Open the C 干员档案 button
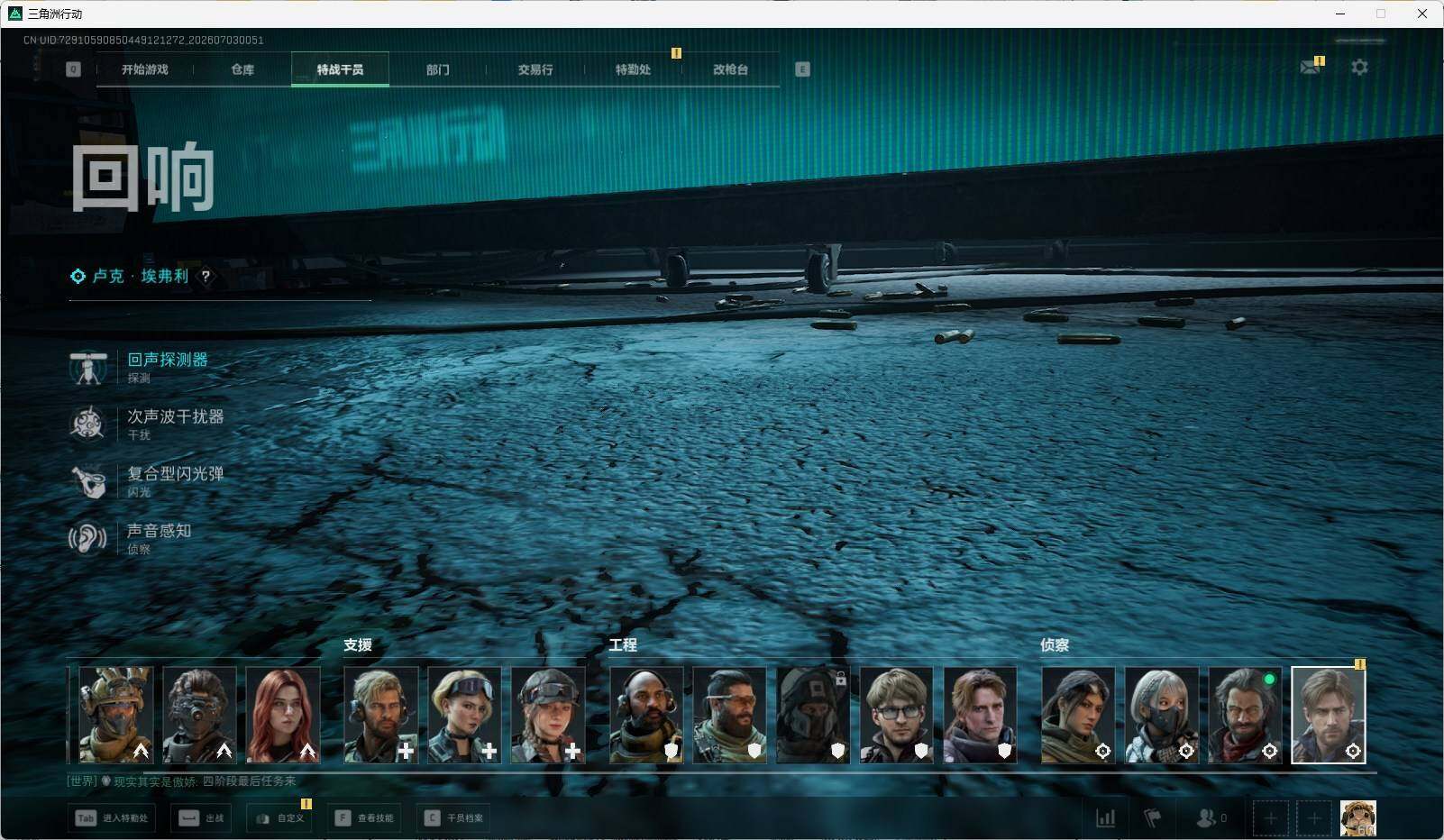 [x=454, y=818]
